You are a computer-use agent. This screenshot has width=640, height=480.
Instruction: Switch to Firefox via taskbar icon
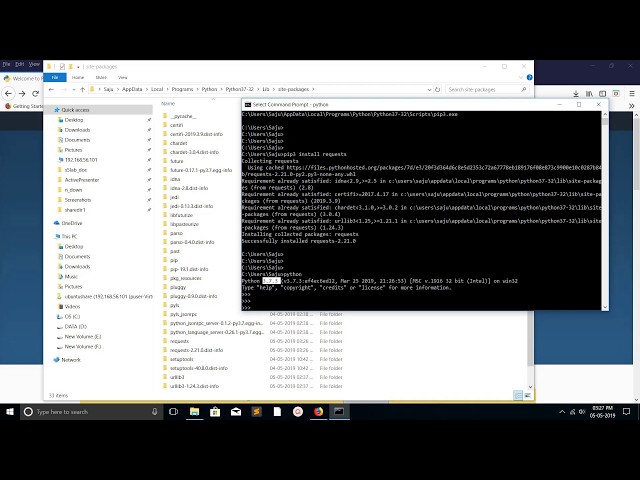click(319, 412)
